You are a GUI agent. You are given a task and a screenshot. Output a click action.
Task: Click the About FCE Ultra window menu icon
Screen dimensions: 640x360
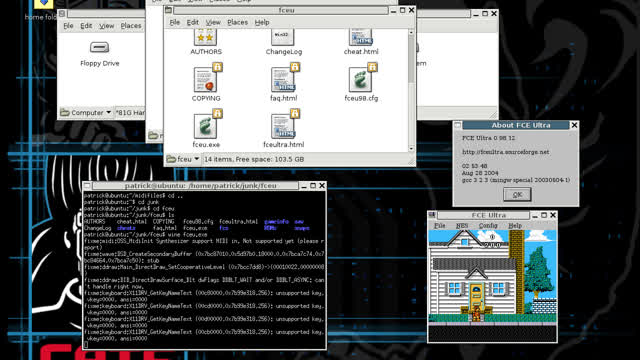[458, 125]
